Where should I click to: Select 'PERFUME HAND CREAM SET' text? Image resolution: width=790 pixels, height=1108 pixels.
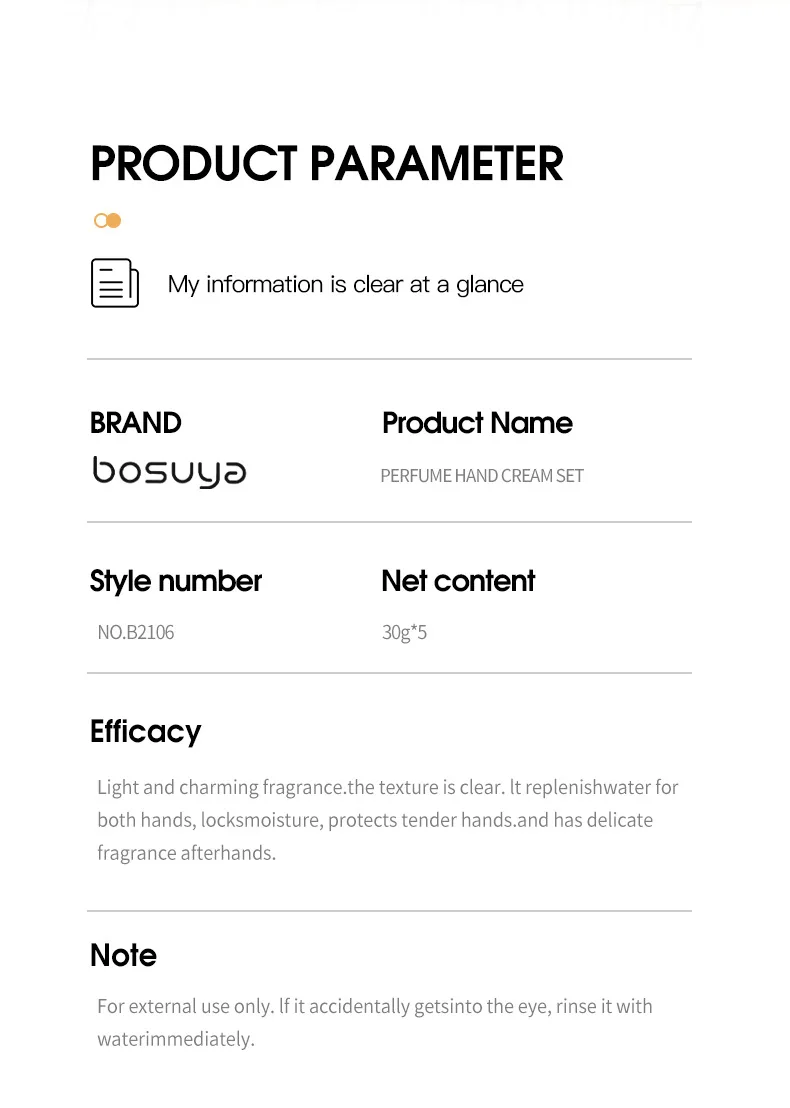click(482, 476)
